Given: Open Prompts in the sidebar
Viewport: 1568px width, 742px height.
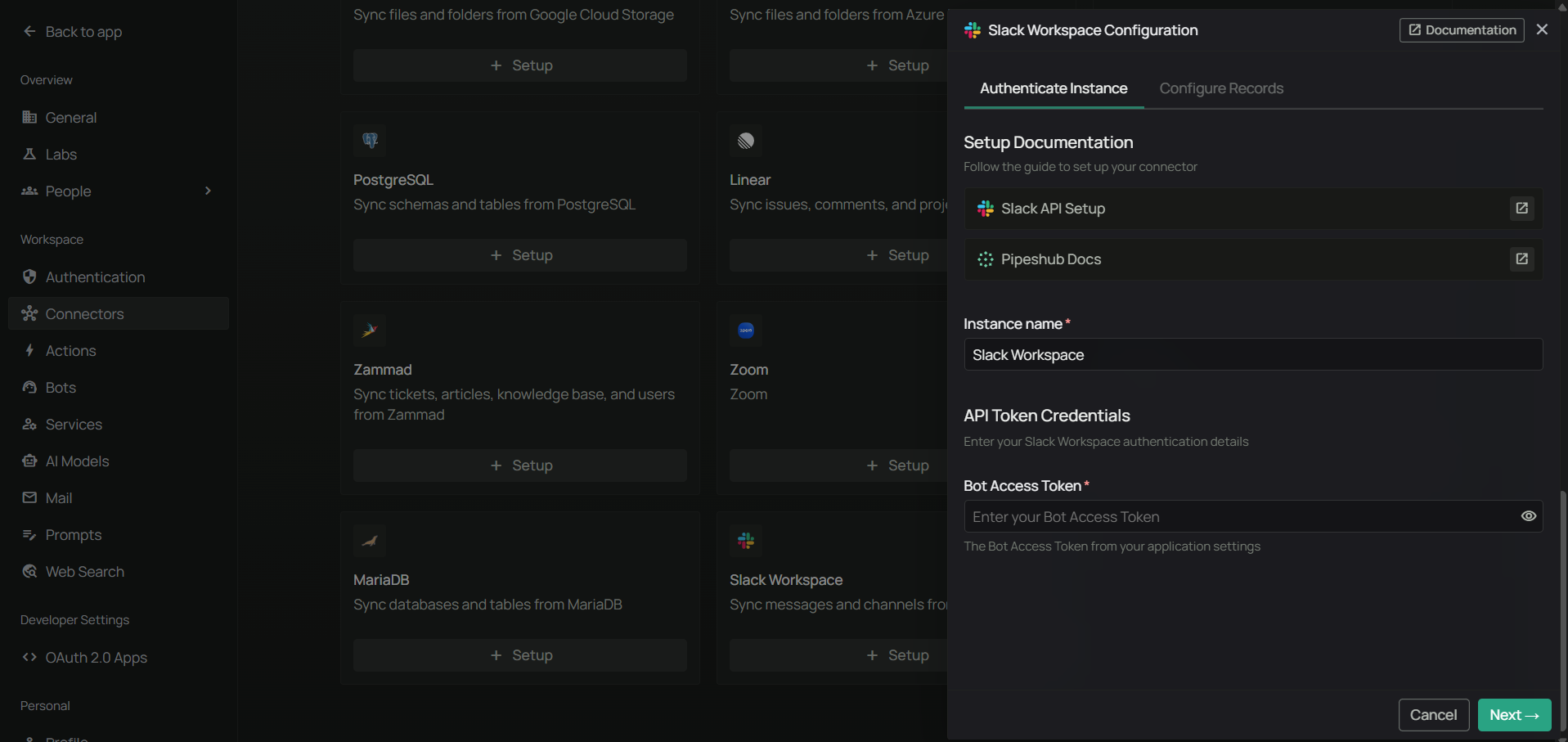Looking at the screenshot, I should 119,534.
